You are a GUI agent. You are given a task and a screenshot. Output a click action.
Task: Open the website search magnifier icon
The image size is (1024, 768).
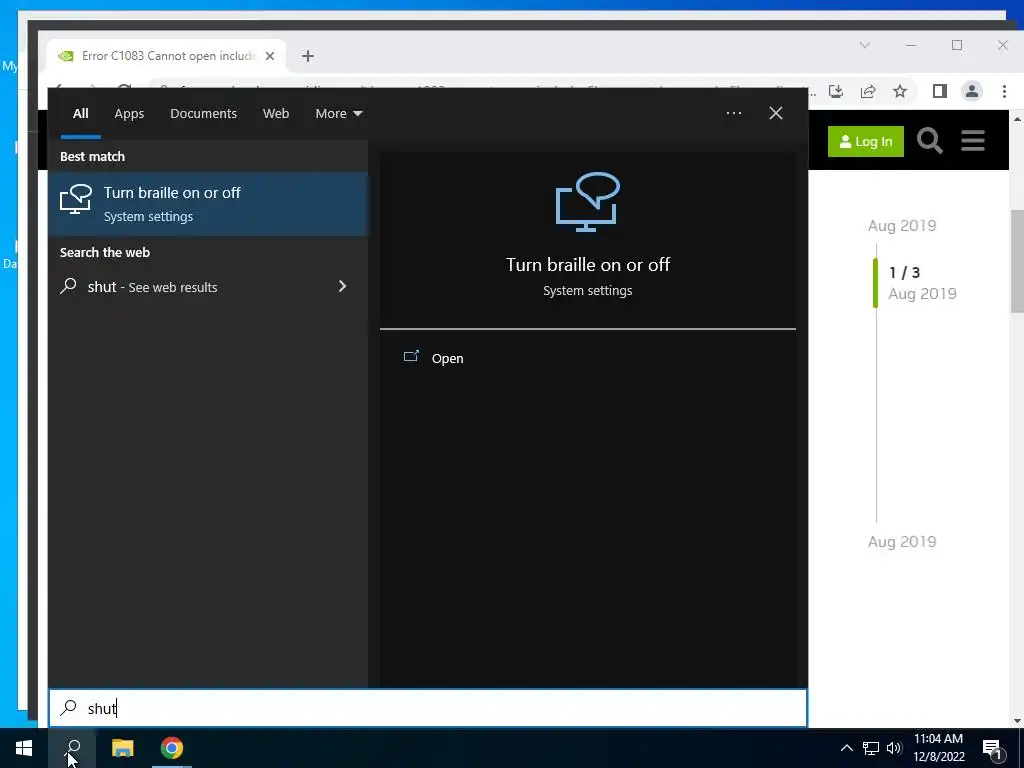click(x=929, y=140)
